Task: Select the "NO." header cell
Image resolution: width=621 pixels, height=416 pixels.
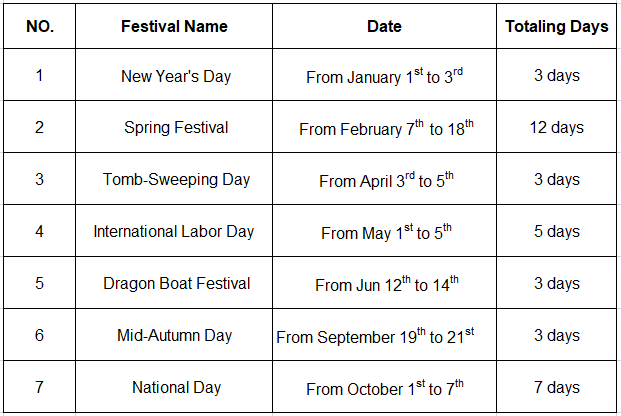Action: [40, 27]
